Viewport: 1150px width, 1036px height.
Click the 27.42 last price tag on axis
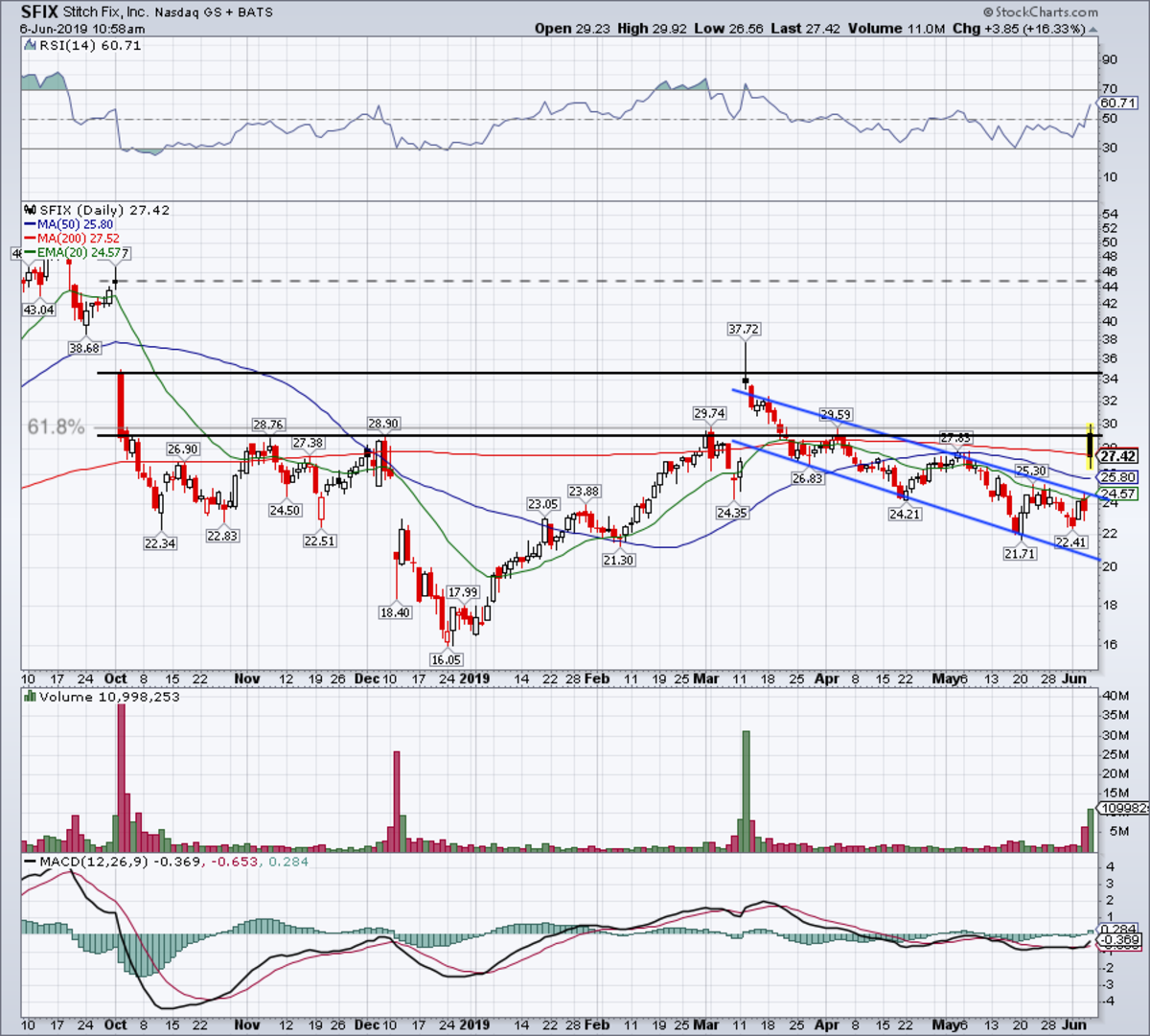pyautogui.click(x=1118, y=457)
